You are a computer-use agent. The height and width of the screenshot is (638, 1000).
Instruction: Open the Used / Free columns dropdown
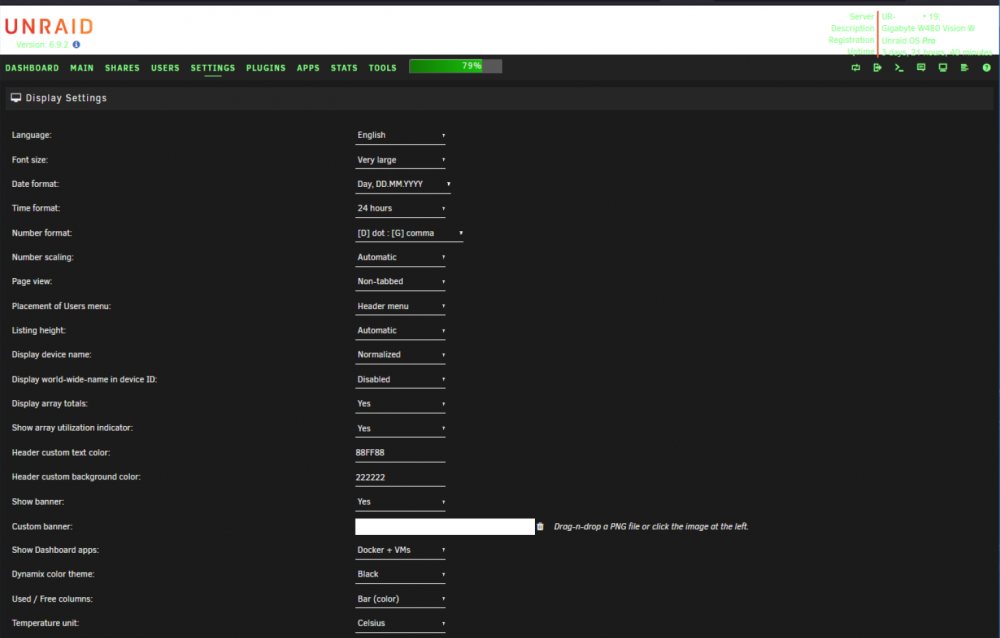point(401,599)
